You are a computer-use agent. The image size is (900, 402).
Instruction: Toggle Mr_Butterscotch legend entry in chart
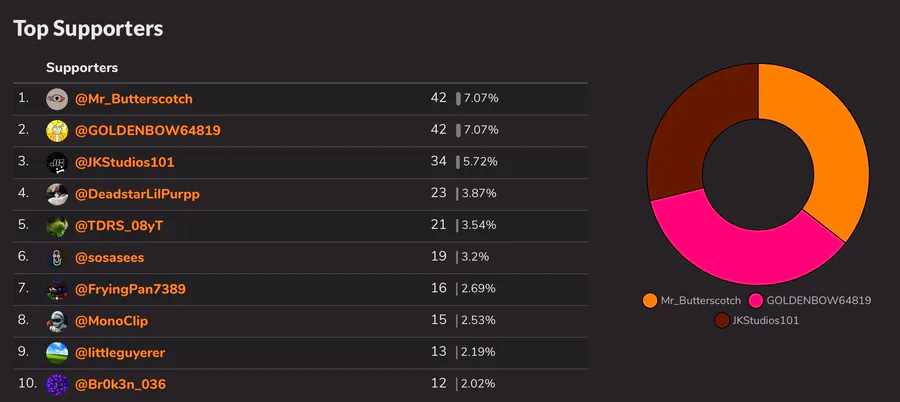click(x=692, y=300)
